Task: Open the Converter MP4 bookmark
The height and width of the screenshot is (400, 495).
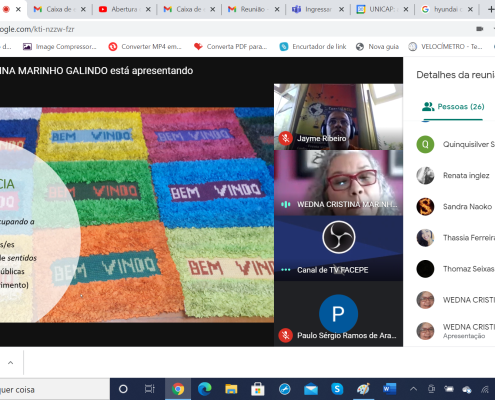Action: pyautogui.click(x=145, y=47)
